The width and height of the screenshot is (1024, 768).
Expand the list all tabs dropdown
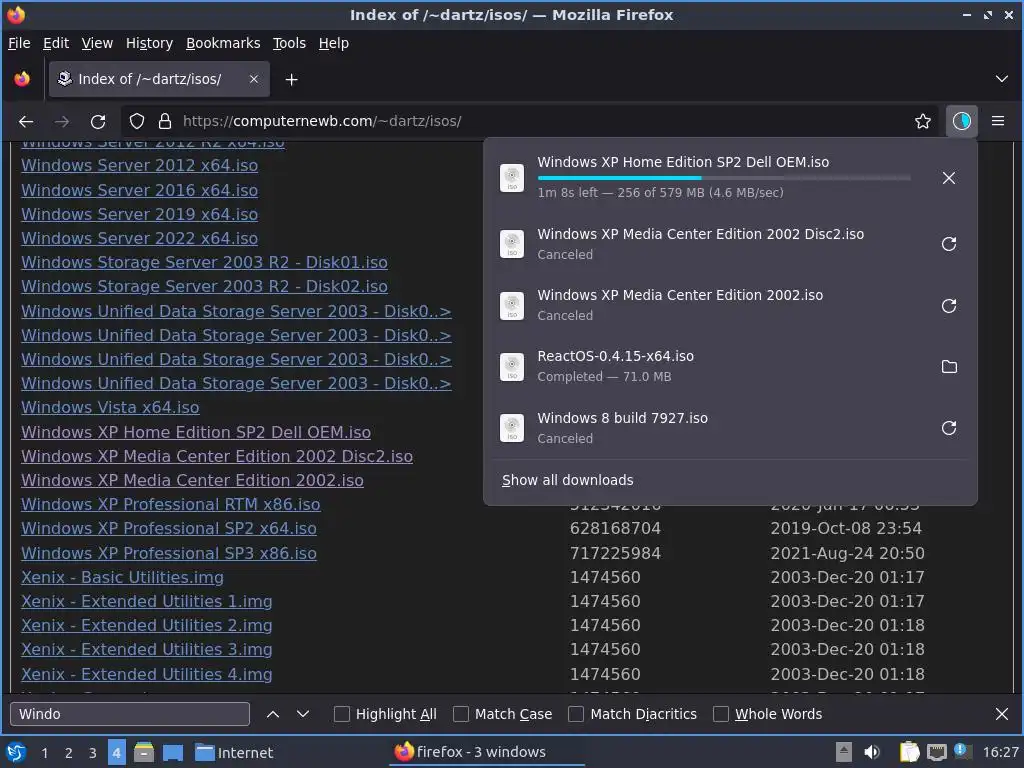coord(1001,79)
